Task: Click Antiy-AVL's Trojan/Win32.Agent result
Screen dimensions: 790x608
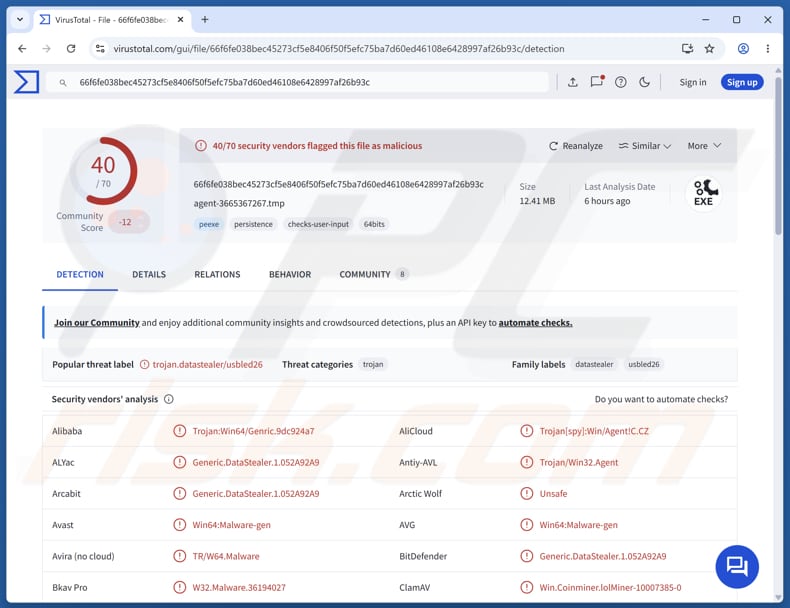Action: click(578, 462)
